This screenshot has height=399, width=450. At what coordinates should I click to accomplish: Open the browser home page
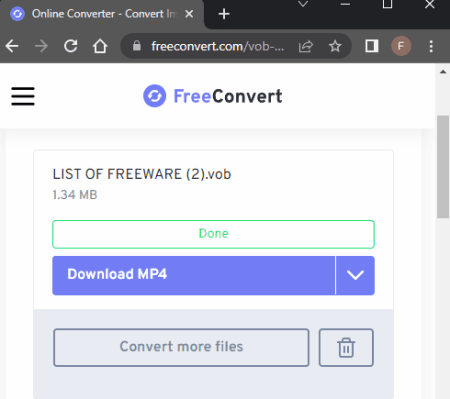click(x=100, y=46)
